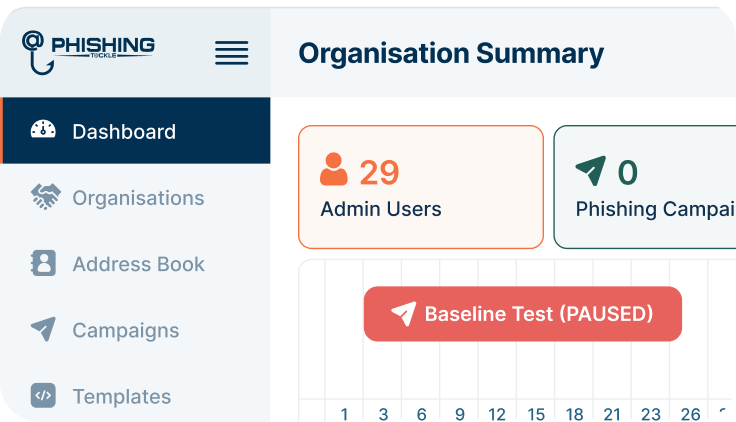Toggle the hamburger sidebar menu
736x422 pixels.
coord(231,53)
